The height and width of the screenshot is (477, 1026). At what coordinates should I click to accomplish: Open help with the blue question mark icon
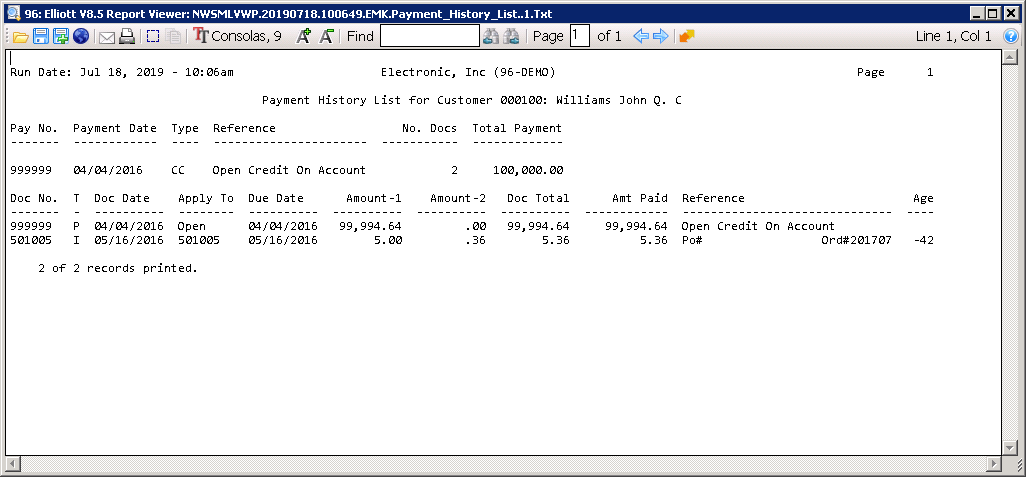point(1012,37)
